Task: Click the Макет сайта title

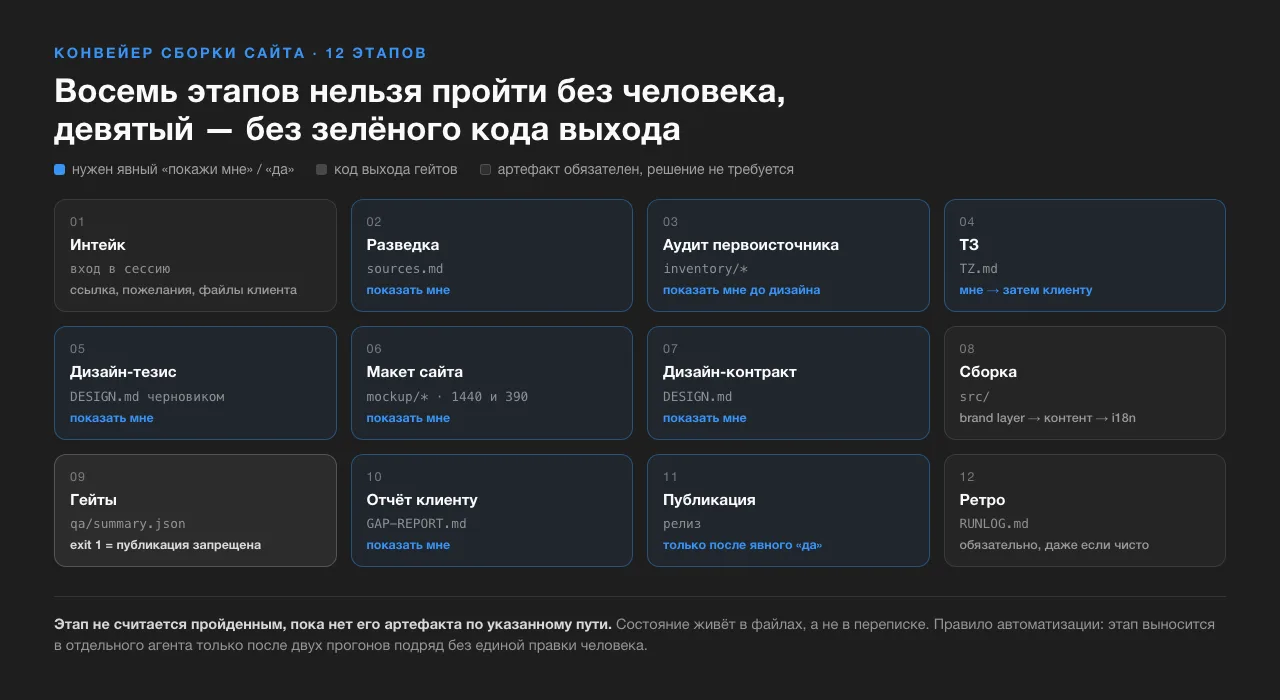Action: coord(415,372)
